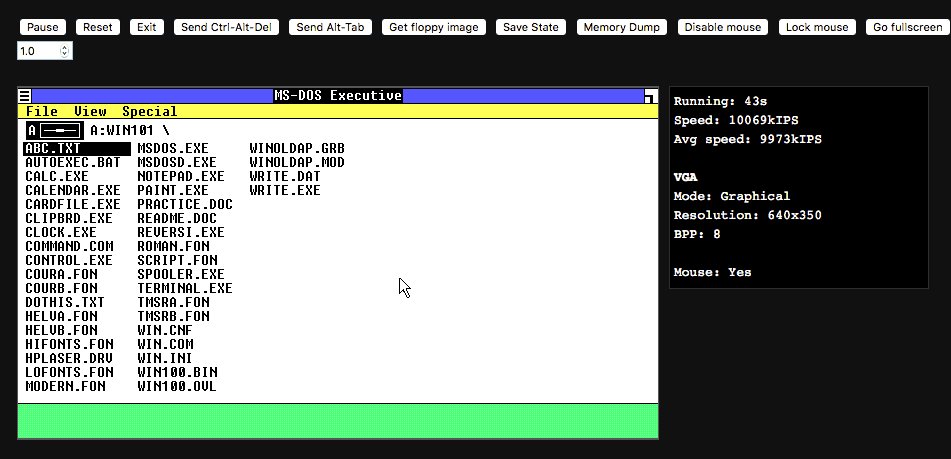The width and height of the screenshot is (951, 459).
Task: Select the file MSDOSD.EXE
Action: click(176, 162)
